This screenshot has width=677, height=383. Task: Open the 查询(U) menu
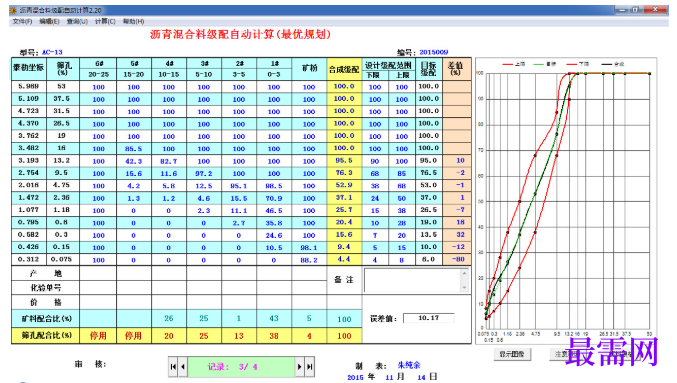point(77,21)
